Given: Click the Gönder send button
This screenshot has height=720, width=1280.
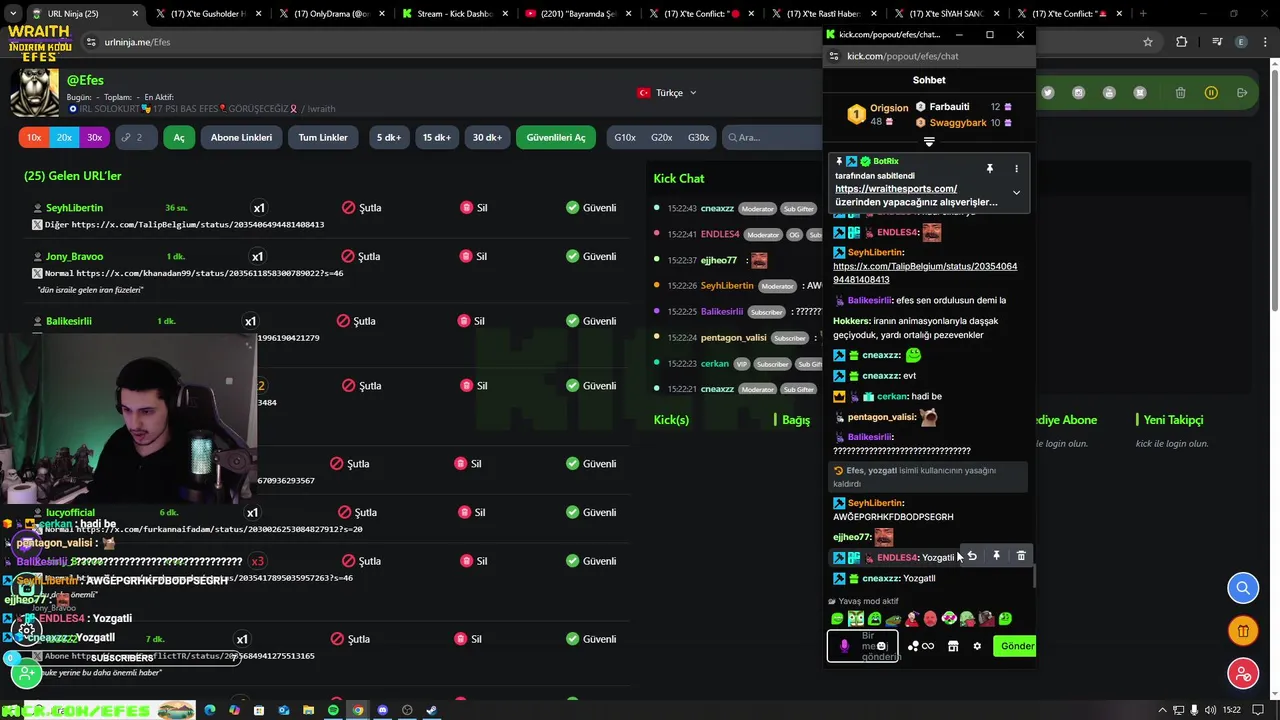Looking at the screenshot, I should 1015,646.
